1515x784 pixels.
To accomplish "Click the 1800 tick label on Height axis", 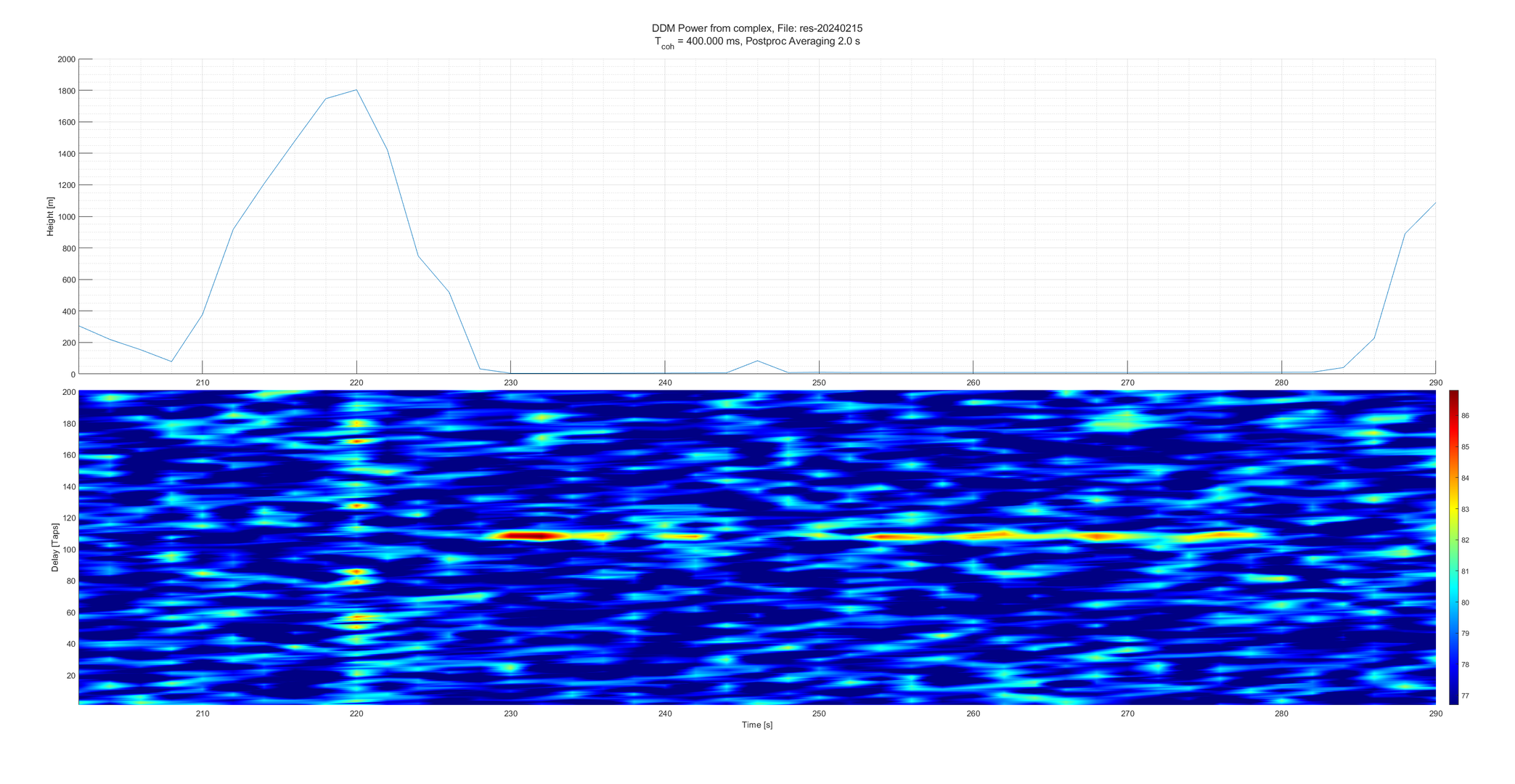I will point(66,91).
